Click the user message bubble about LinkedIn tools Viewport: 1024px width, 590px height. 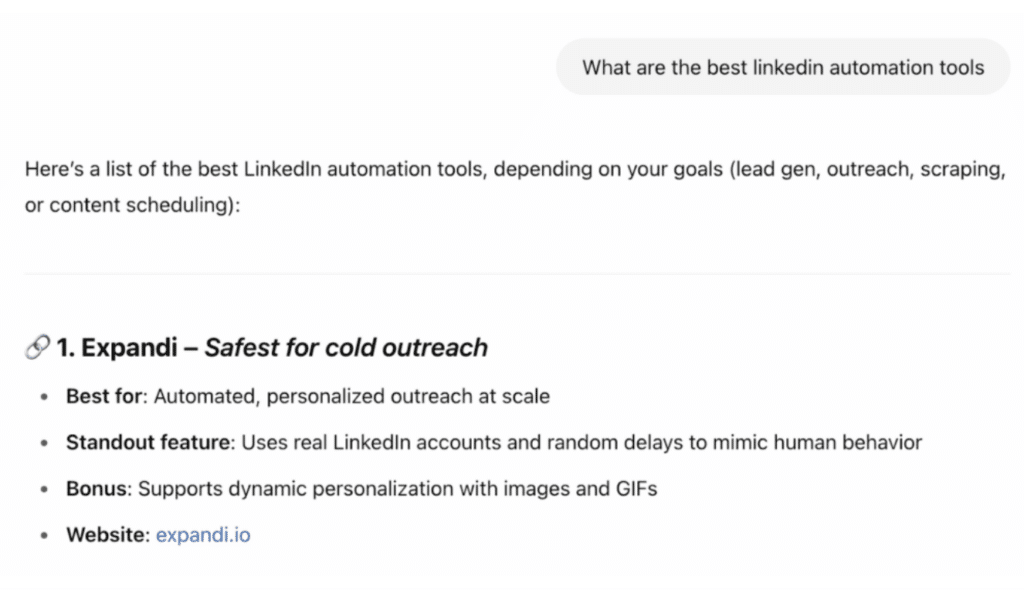point(783,68)
